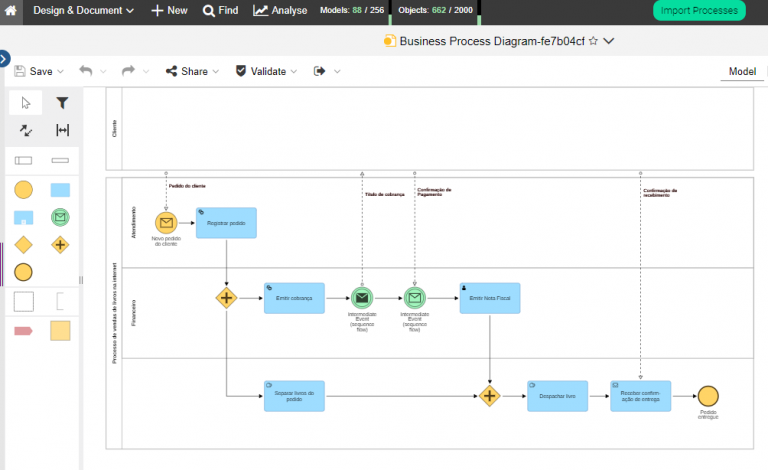Click the filter funnel icon in palette
The width and height of the screenshot is (768, 470).
(x=62, y=103)
